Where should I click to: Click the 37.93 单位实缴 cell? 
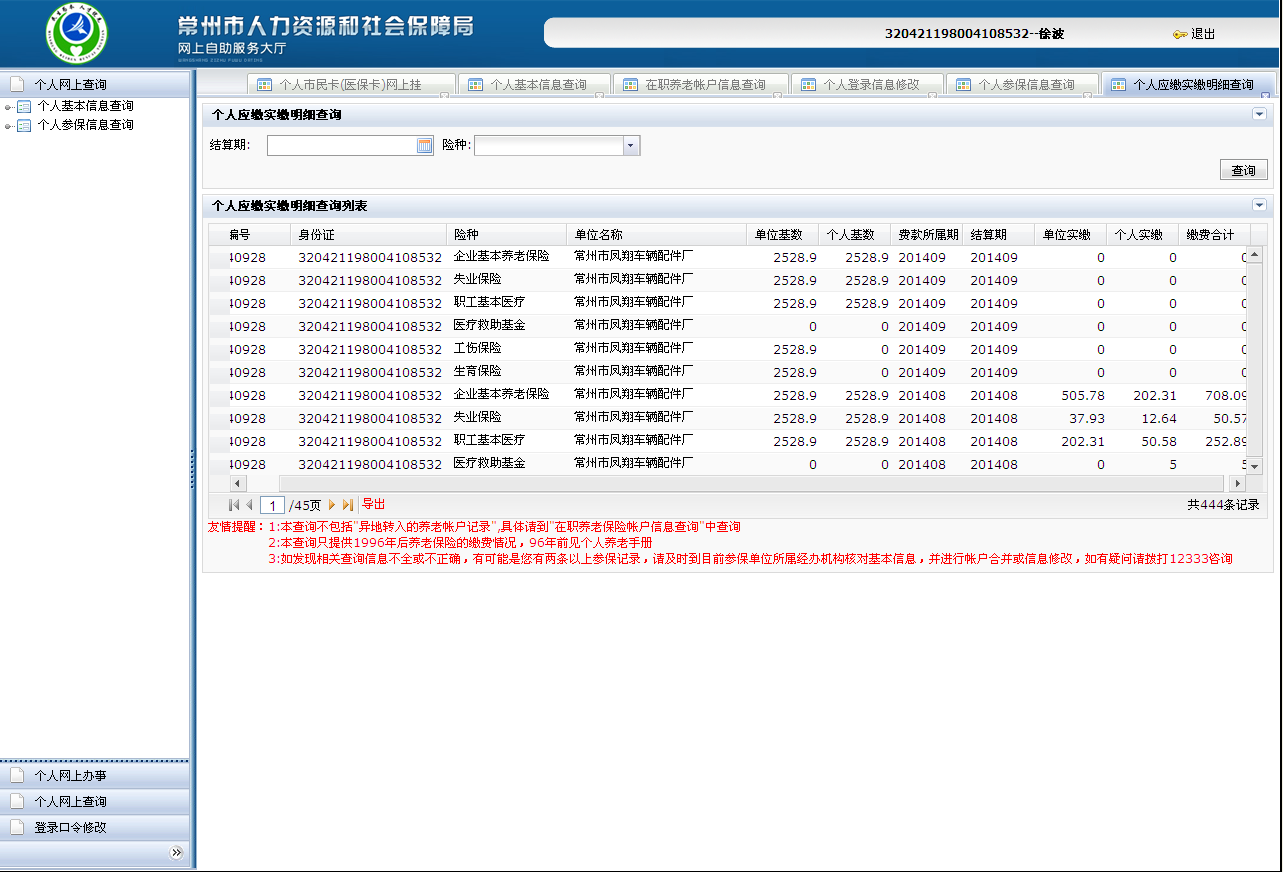pyautogui.click(x=1087, y=419)
